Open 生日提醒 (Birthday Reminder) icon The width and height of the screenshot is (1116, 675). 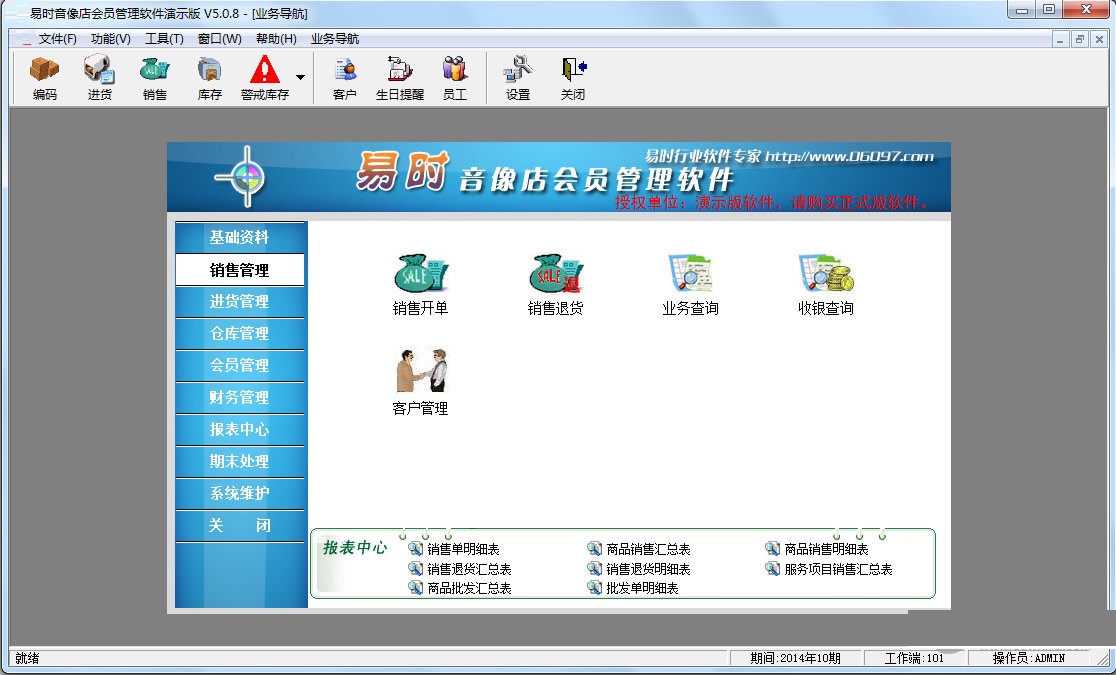point(399,77)
